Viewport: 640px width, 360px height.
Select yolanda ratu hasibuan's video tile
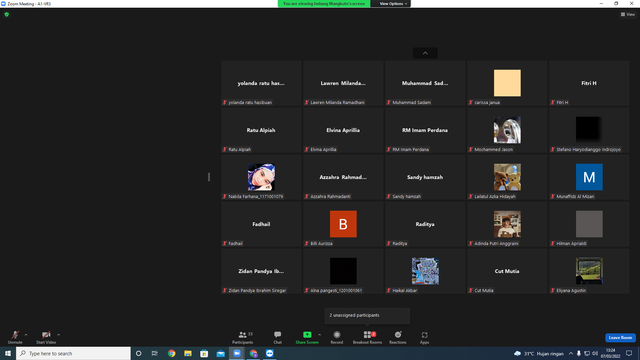click(x=261, y=83)
